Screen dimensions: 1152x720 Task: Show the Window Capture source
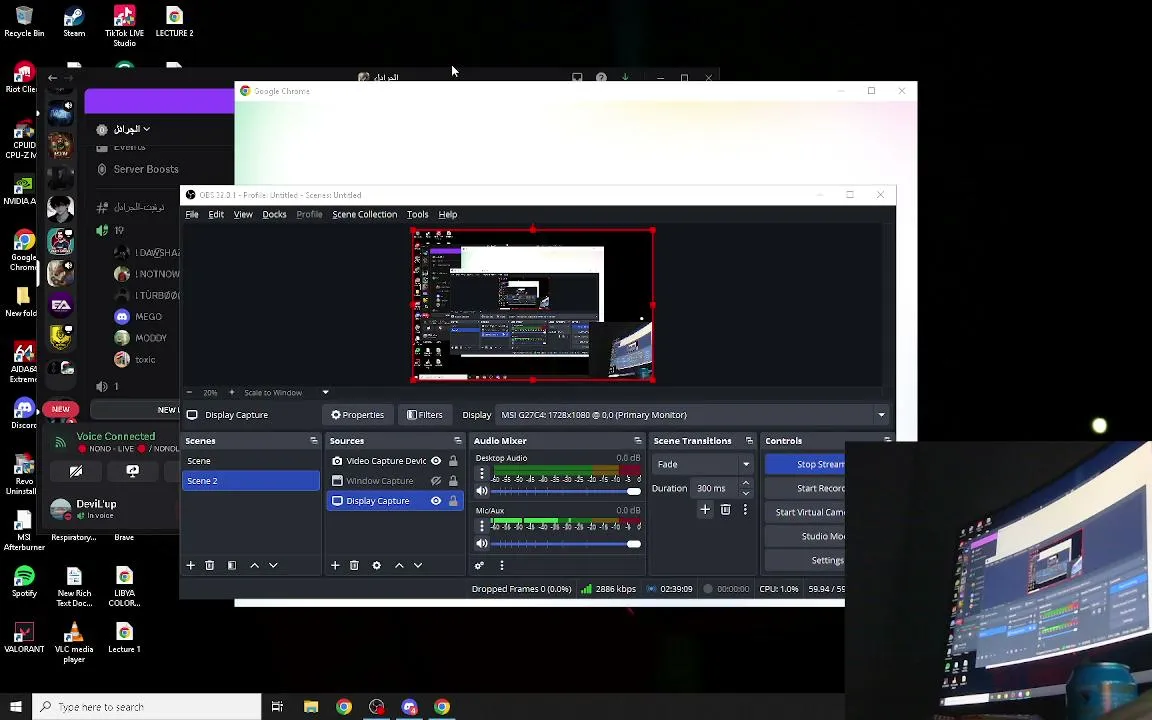click(x=436, y=480)
